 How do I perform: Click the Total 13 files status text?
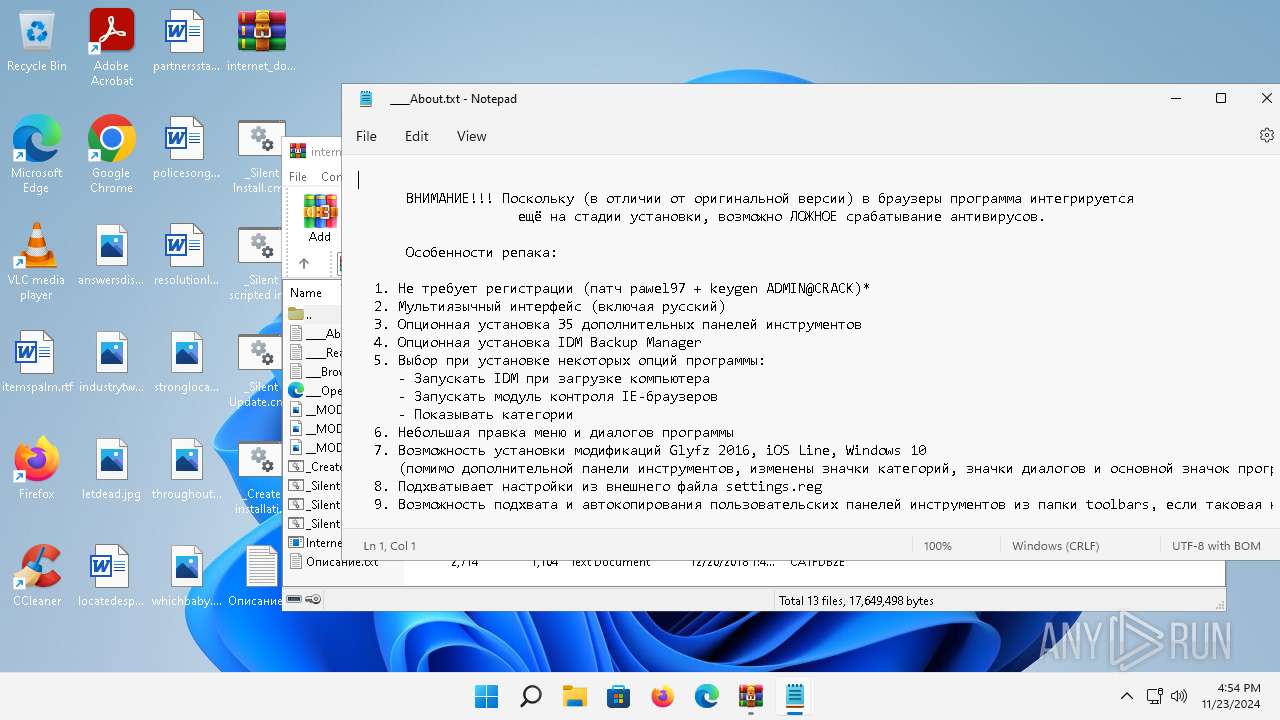pos(855,601)
